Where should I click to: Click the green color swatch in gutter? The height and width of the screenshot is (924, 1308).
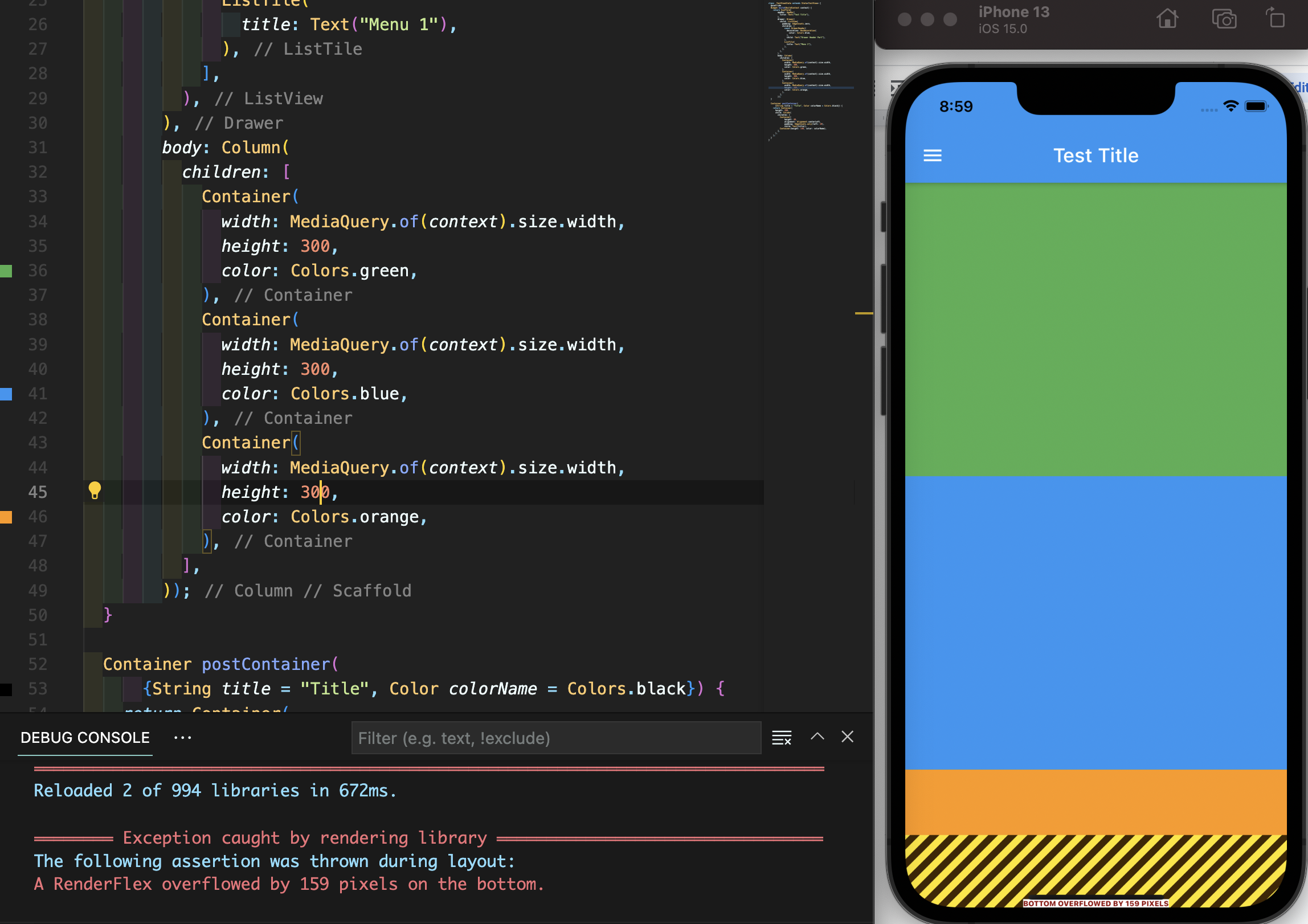pyautogui.click(x=6, y=271)
